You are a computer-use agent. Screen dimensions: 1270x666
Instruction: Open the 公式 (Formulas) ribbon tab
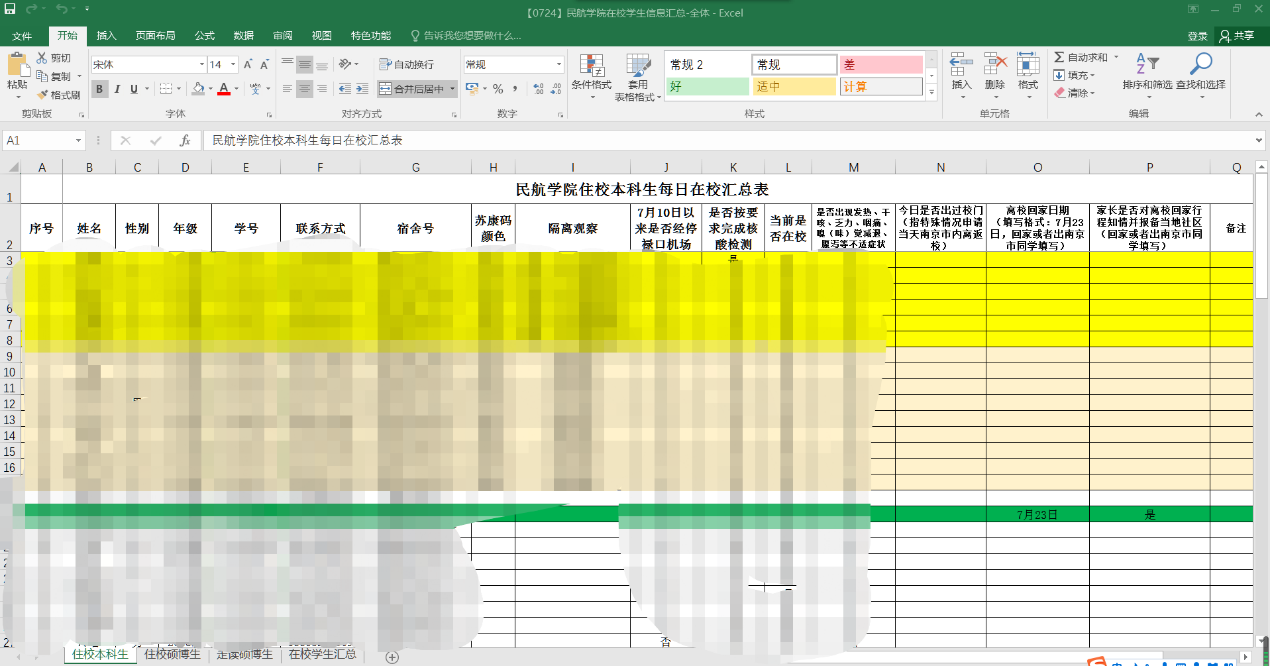(204, 36)
